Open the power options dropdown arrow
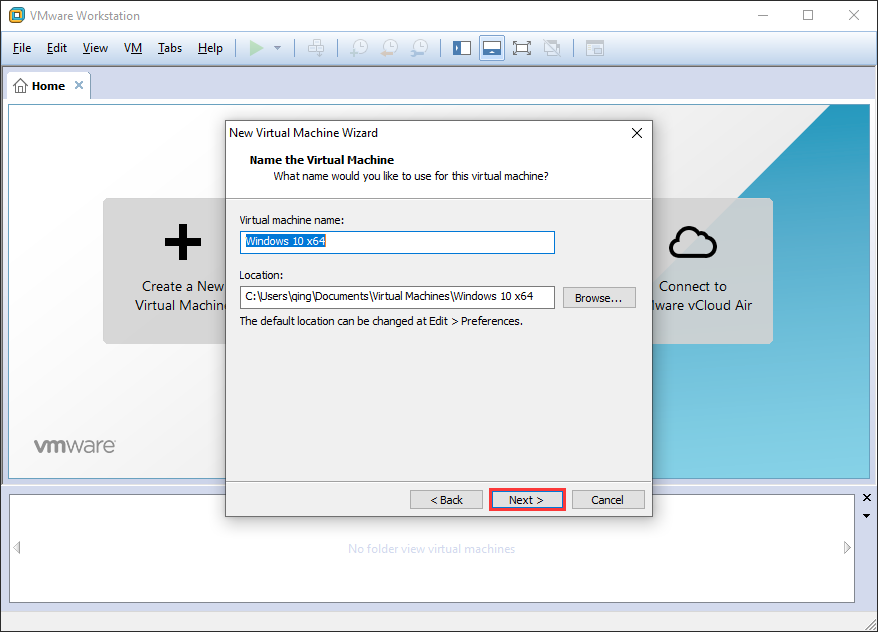The height and width of the screenshot is (632, 878). tap(277, 48)
